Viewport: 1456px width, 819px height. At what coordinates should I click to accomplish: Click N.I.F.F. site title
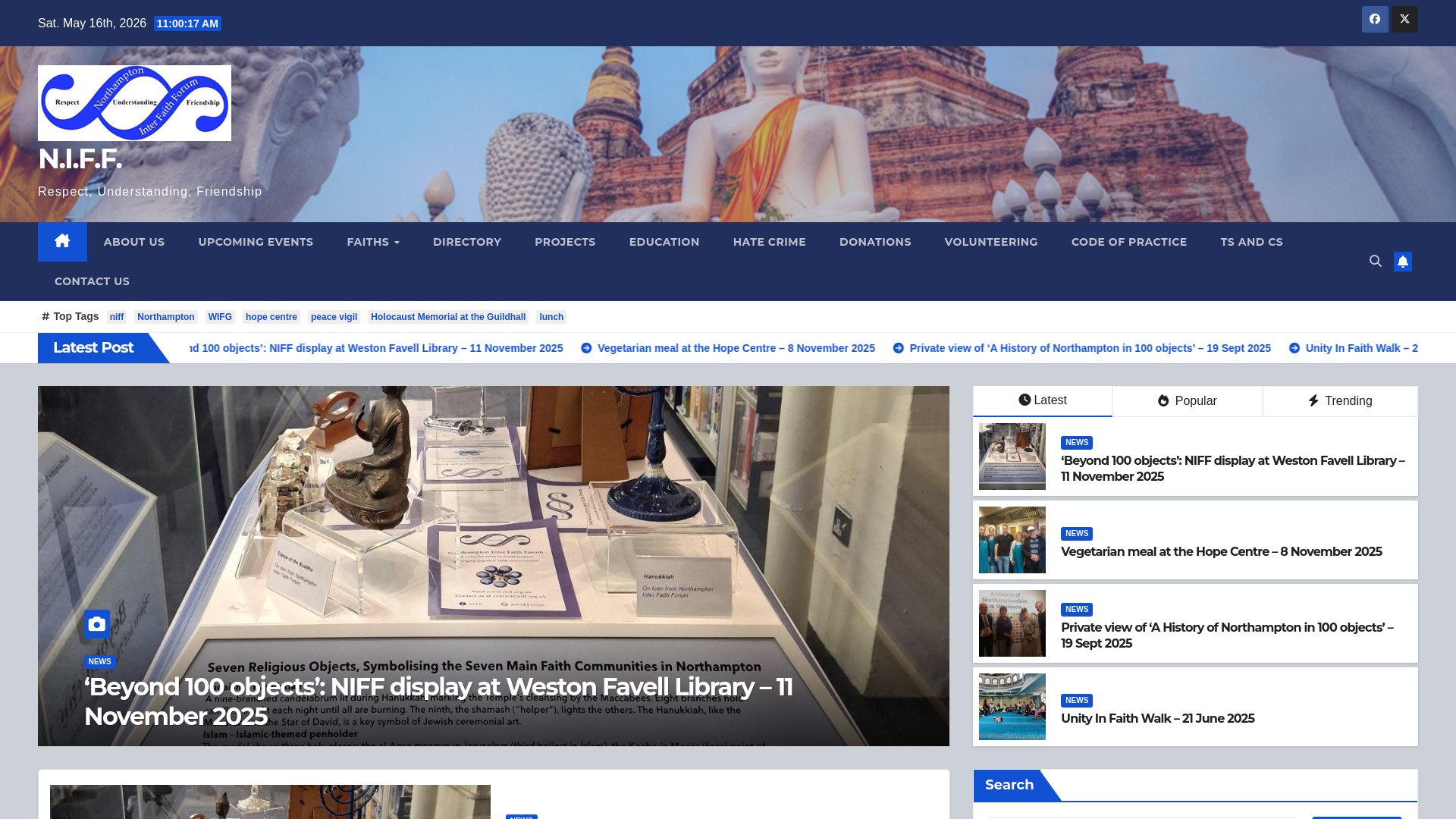80,159
